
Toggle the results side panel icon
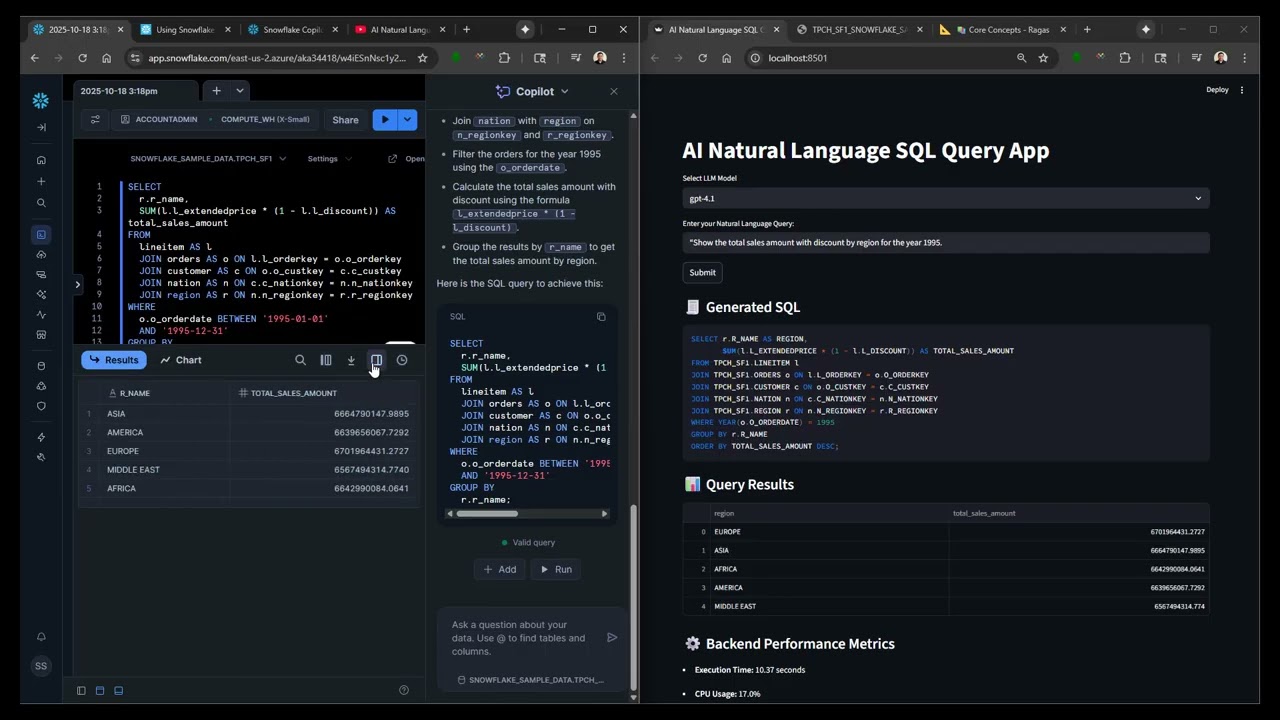tap(376, 360)
